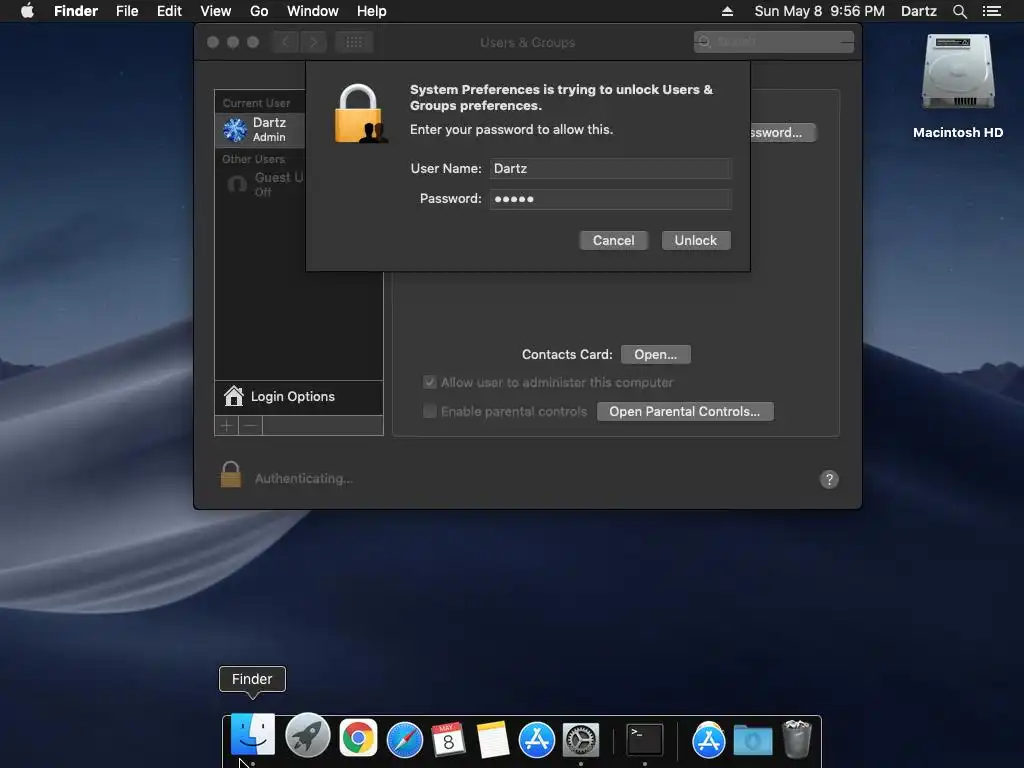The width and height of the screenshot is (1024, 768).
Task: Open the Edit menu
Action: [x=169, y=11]
